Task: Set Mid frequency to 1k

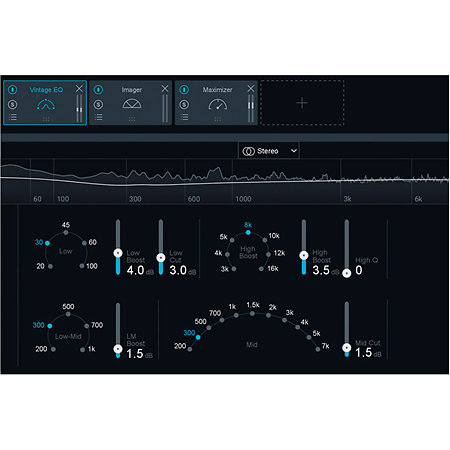Action: (x=236, y=315)
